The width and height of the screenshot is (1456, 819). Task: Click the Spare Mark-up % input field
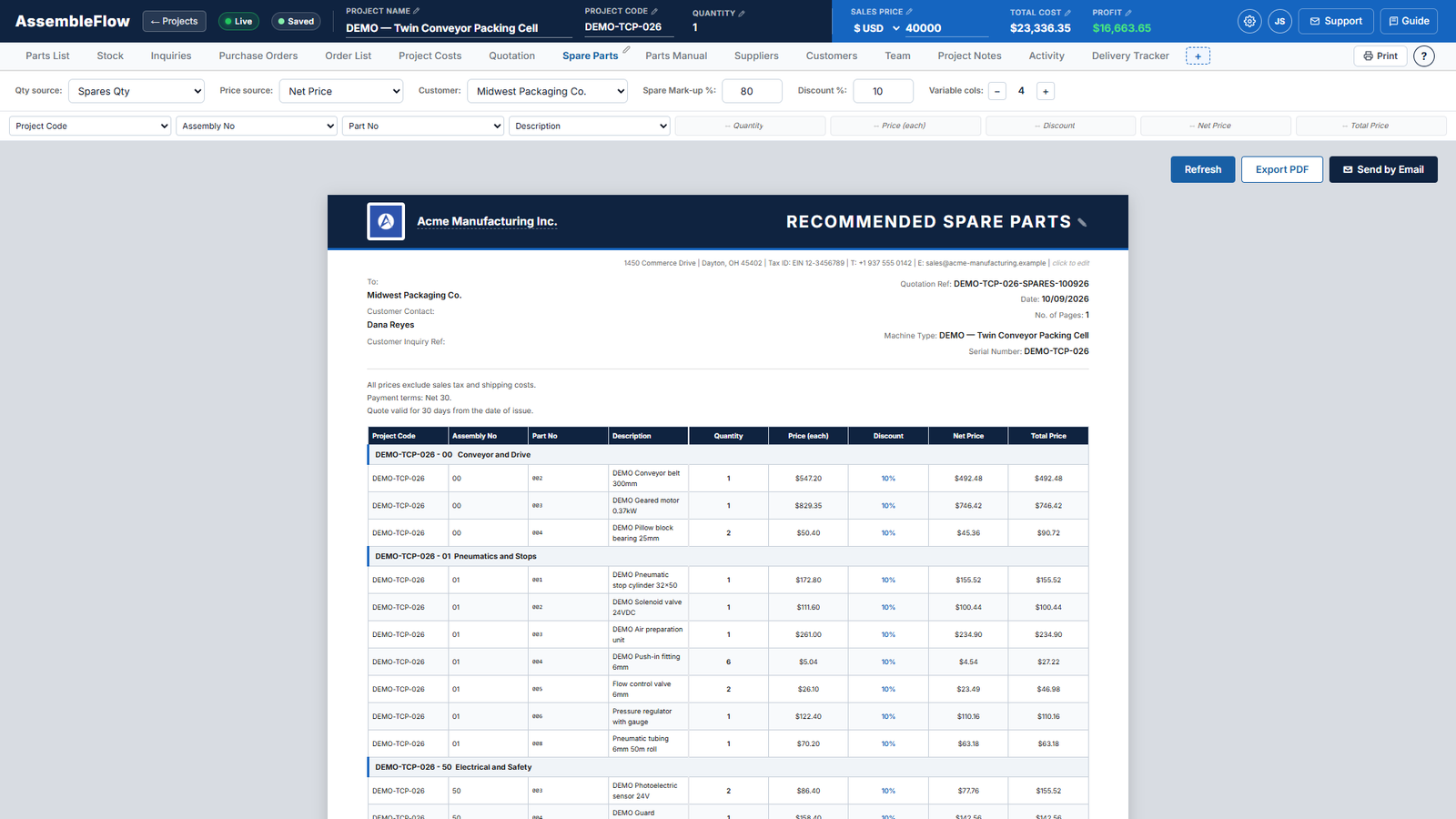[x=752, y=91]
